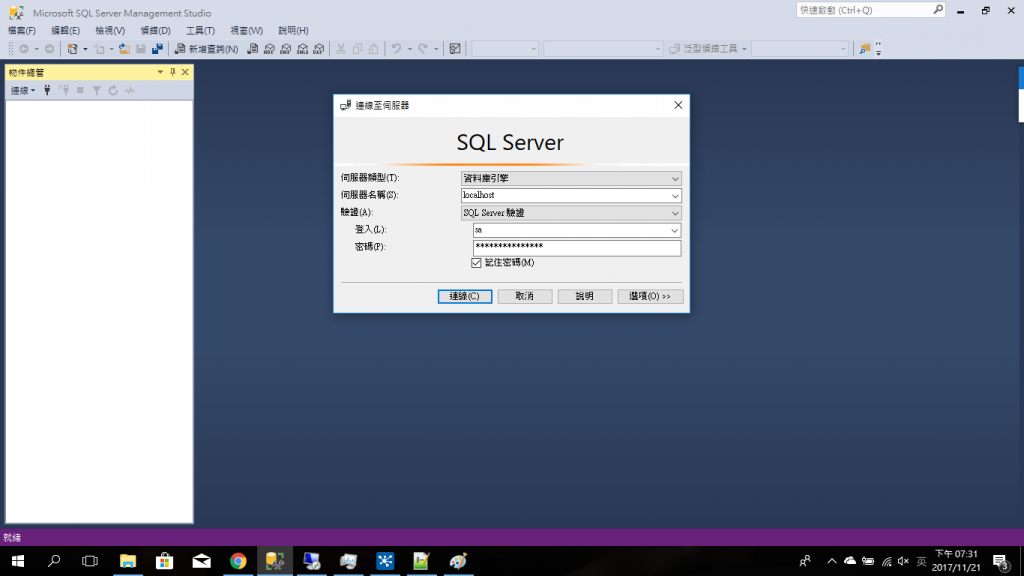Open the 視窗(W) Window menu
The image size is (1024, 576).
click(246, 31)
